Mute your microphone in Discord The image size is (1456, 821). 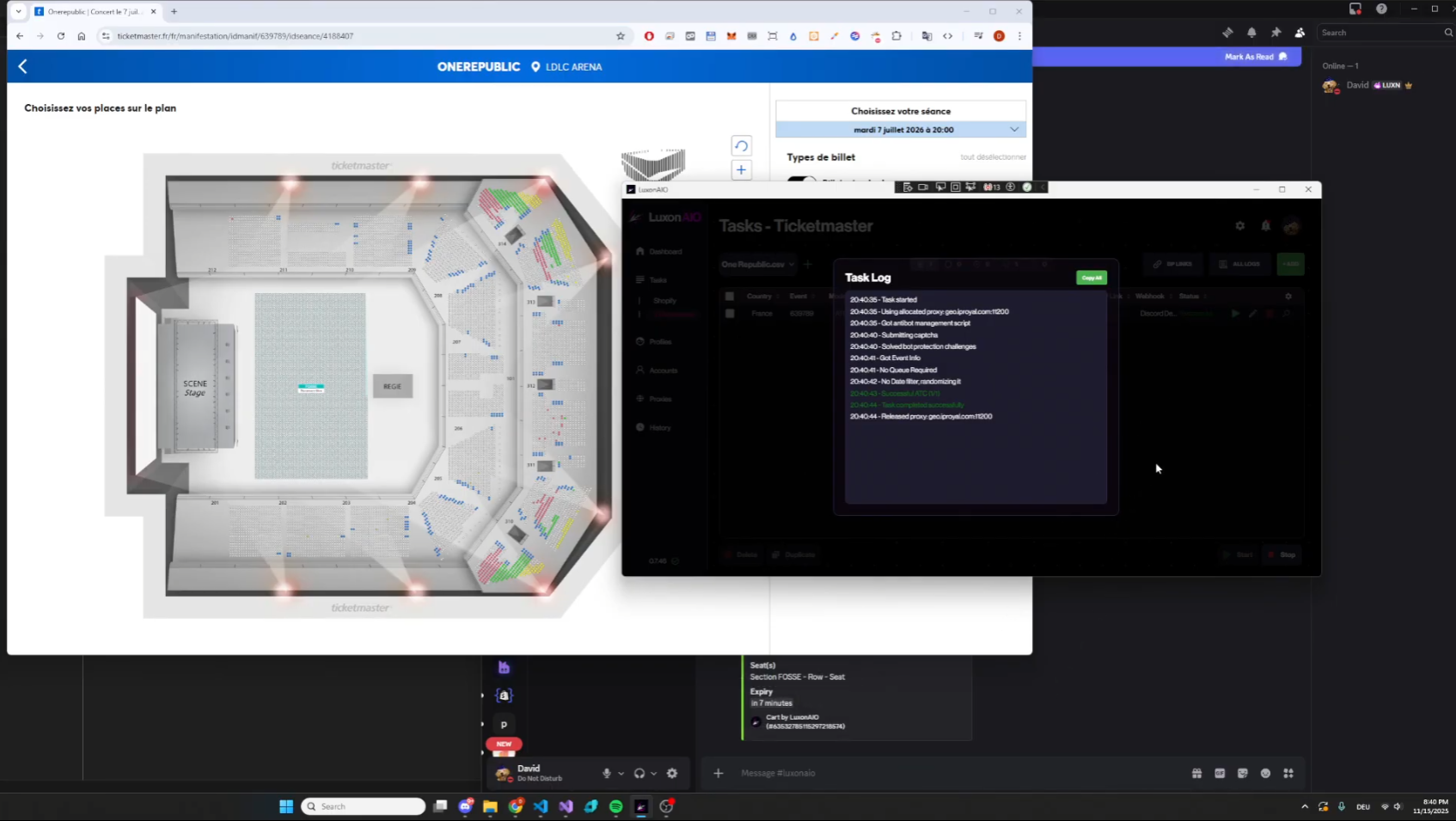point(607,773)
